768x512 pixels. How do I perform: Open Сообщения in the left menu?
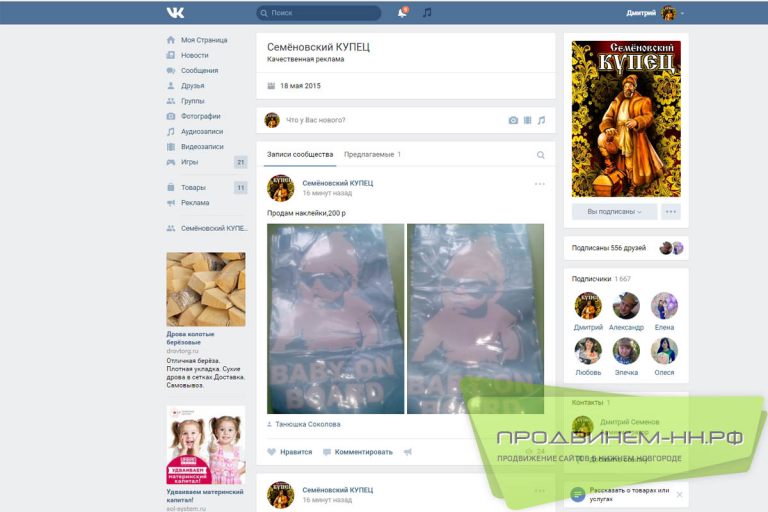pyautogui.click(x=199, y=71)
